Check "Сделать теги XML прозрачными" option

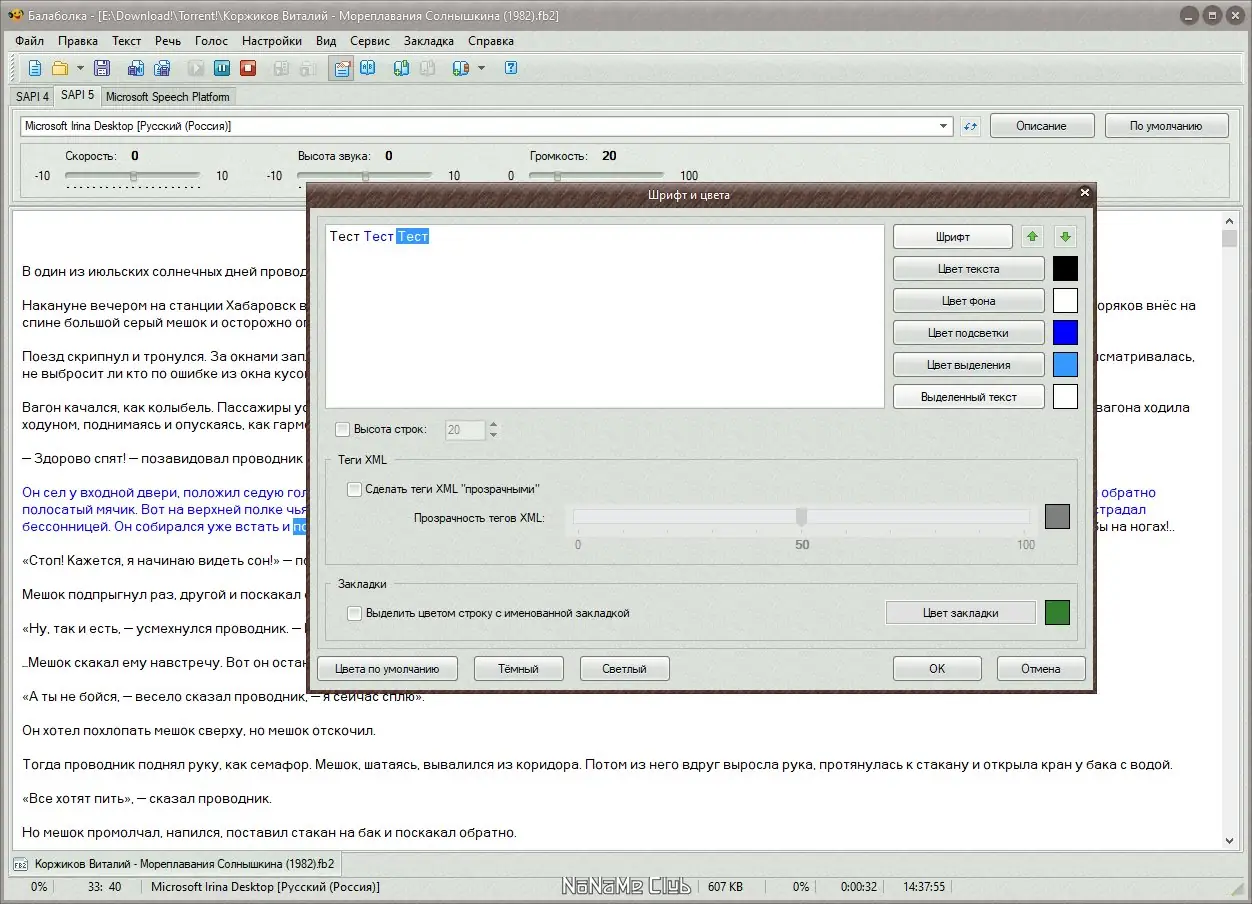pos(354,489)
